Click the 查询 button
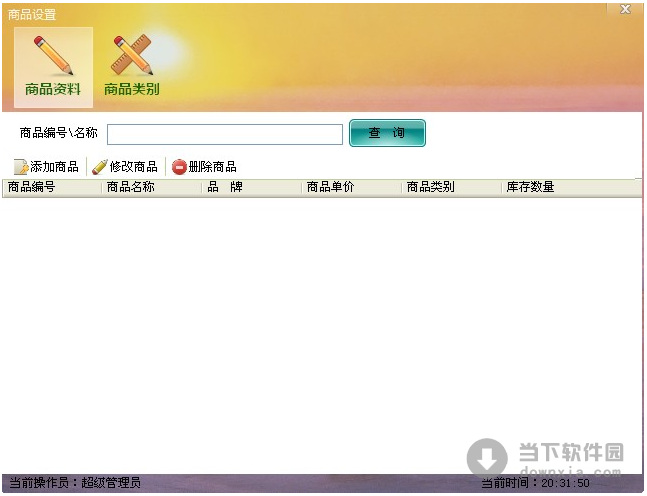 click(x=387, y=133)
